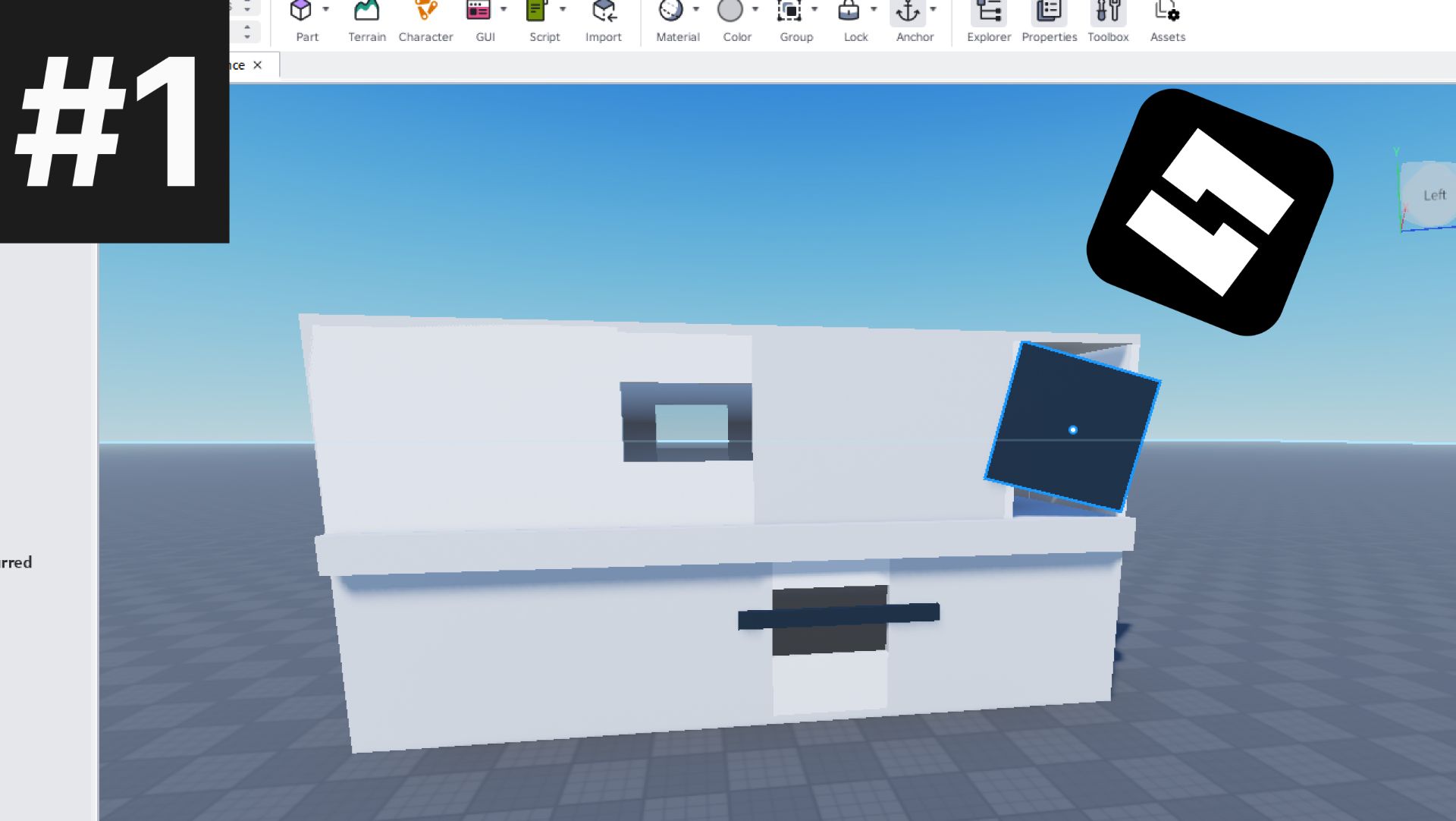
Task: Close the open place tab
Action: click(x=258, y=65)
